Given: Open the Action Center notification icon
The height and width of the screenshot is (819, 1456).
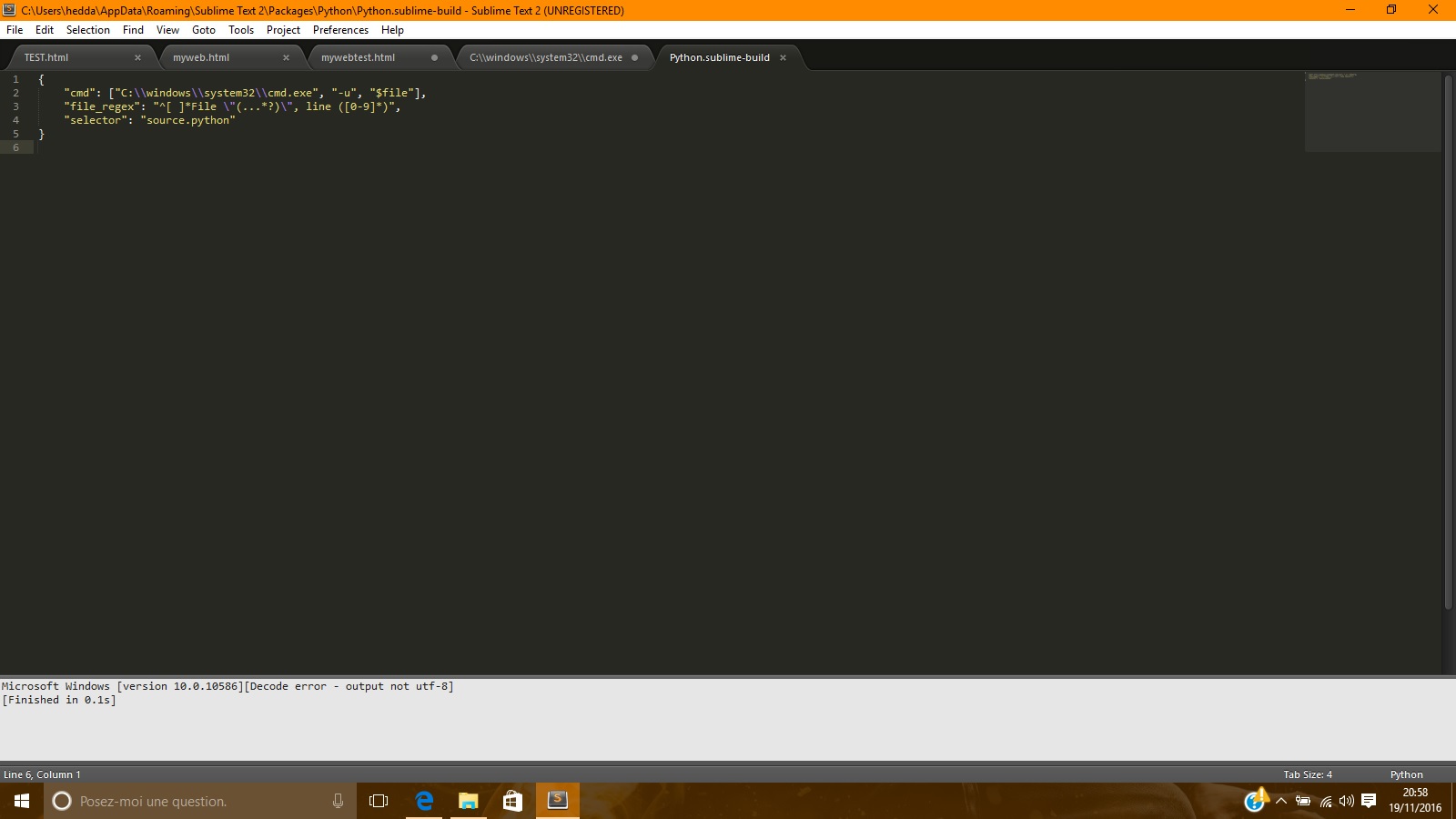Looking at the screenshot, I should coord(1370,802).
